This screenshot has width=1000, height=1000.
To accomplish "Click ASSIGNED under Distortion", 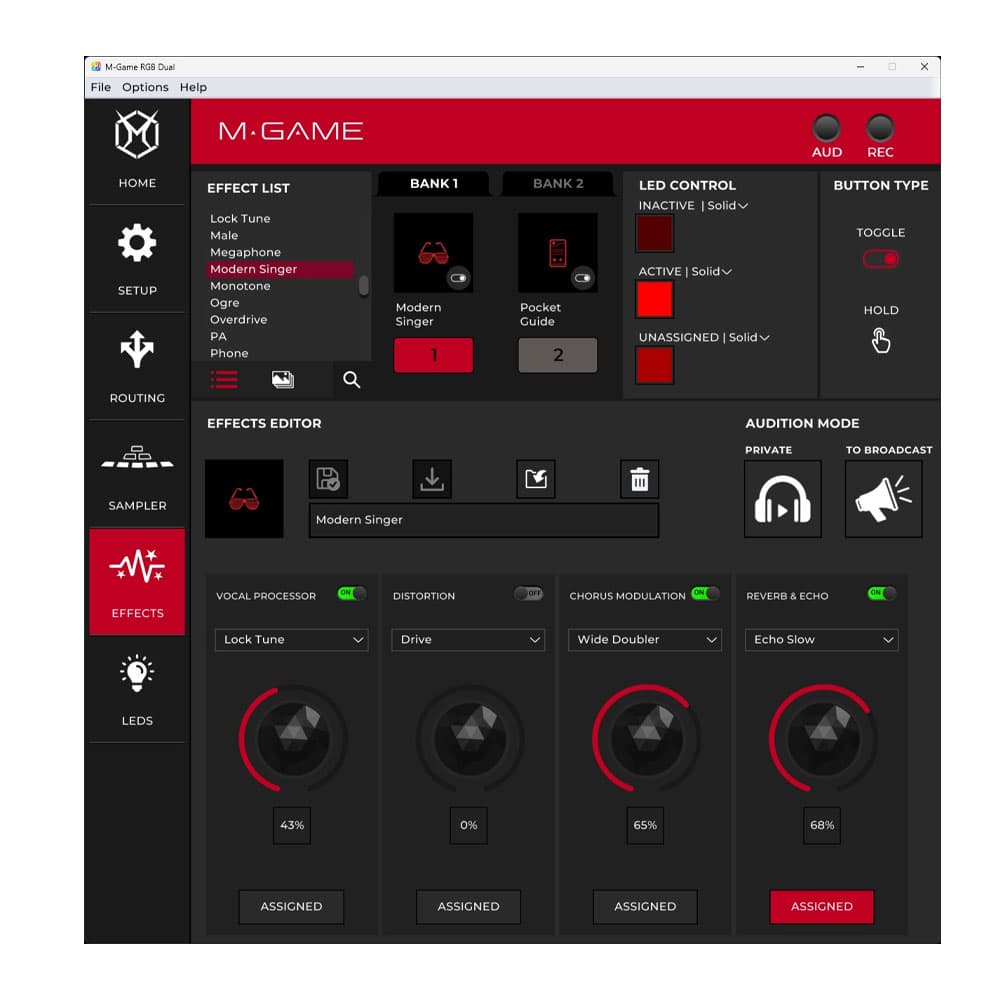I will (x=468, y=906).
